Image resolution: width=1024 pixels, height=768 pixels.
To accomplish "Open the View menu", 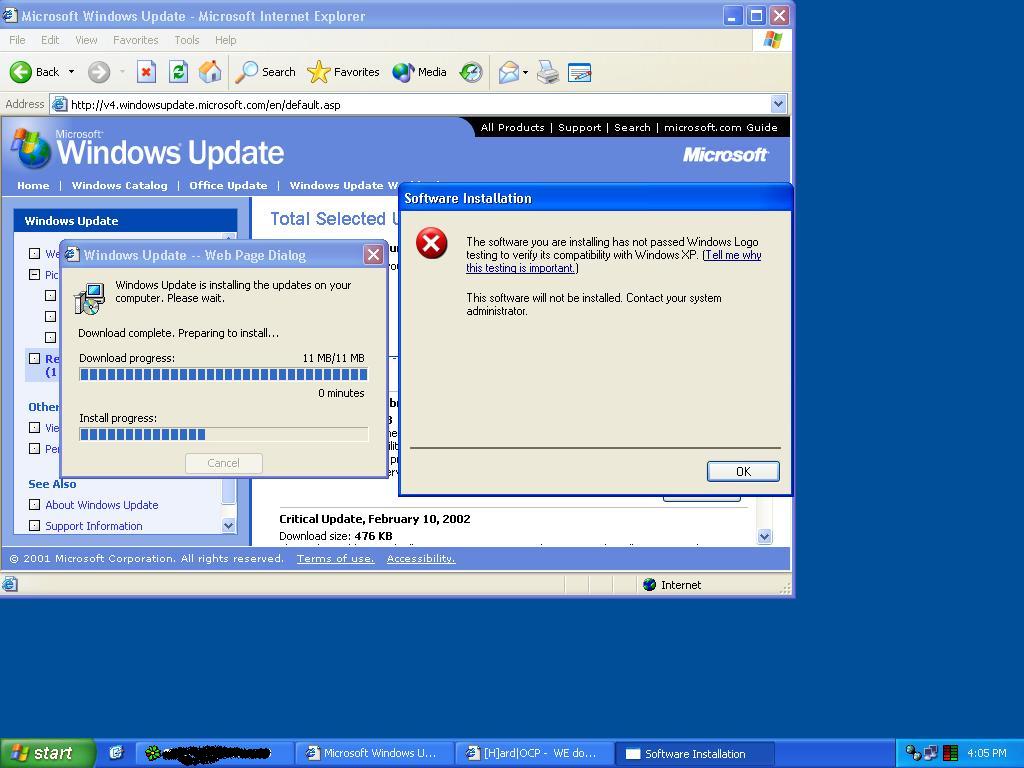I will click(x=86, y=40).
